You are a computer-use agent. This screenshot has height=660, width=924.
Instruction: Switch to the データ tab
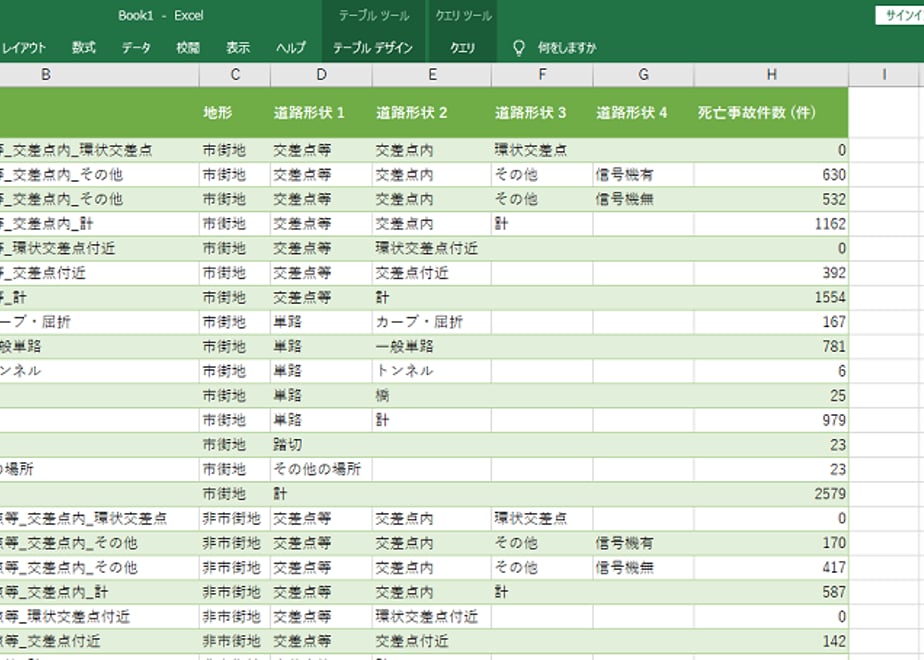pyautogui.click(x=136, y=48)
